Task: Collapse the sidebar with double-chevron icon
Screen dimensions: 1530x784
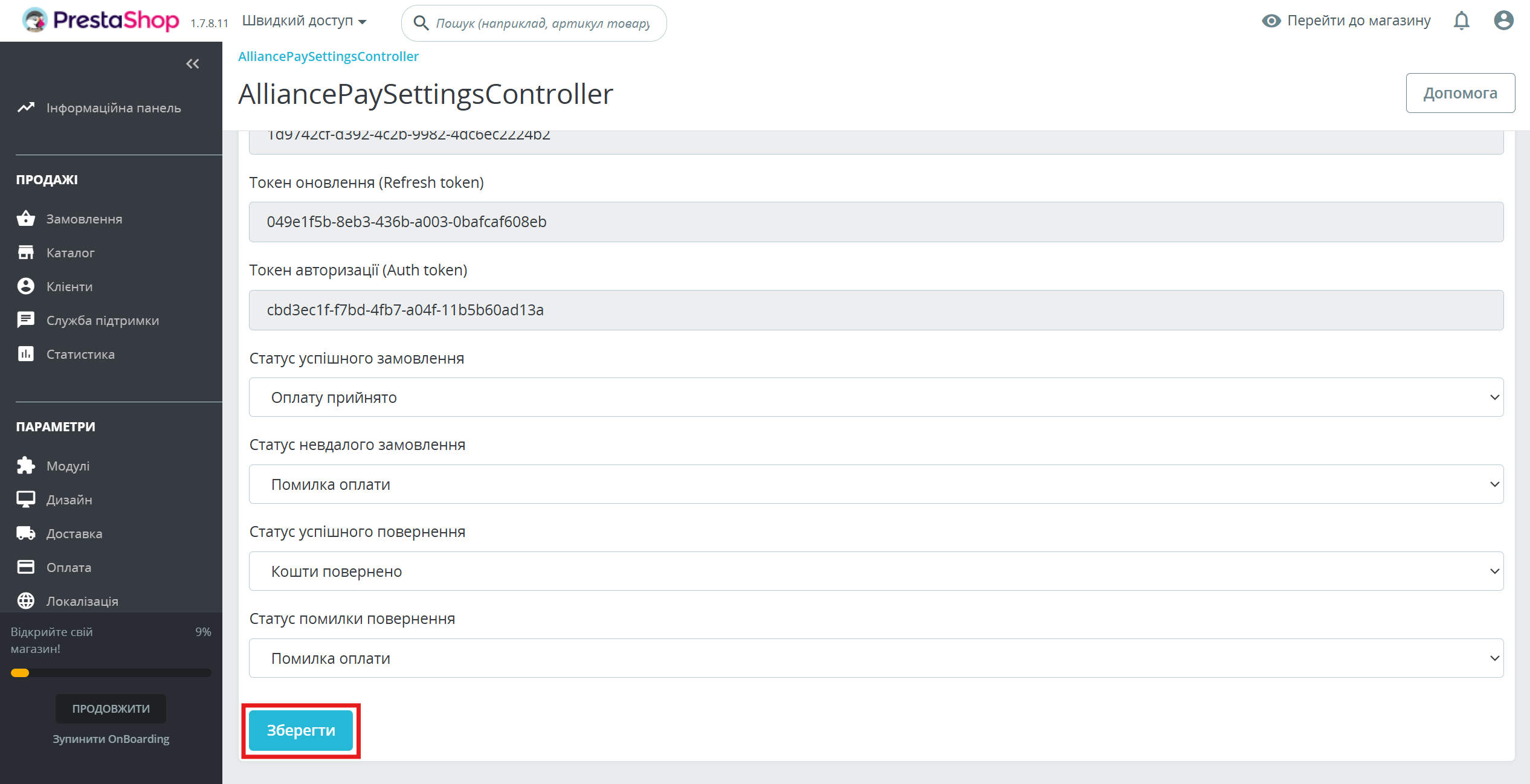Action: point(193,64)
